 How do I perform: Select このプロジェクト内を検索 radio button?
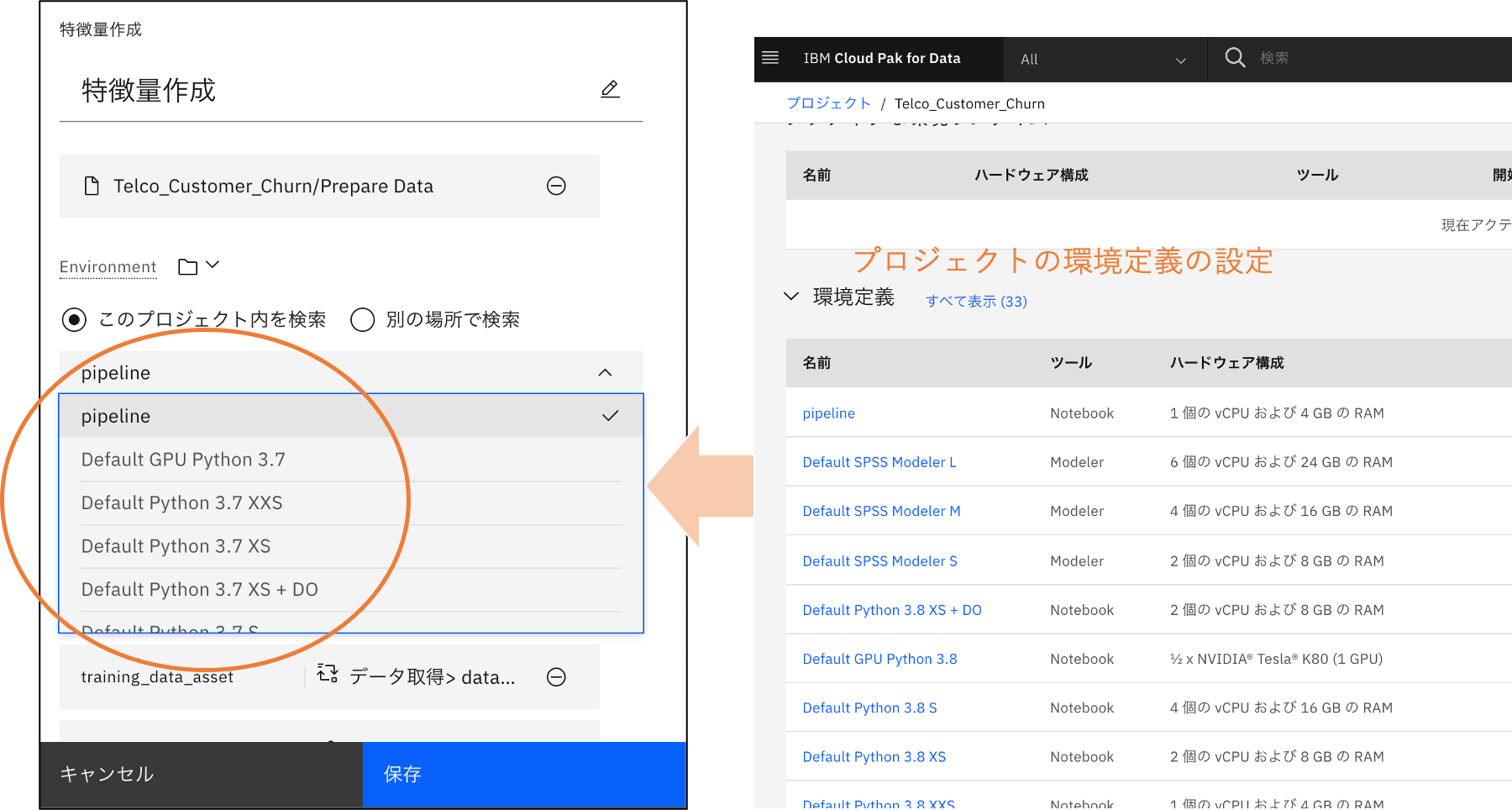[x=74, y=319]
